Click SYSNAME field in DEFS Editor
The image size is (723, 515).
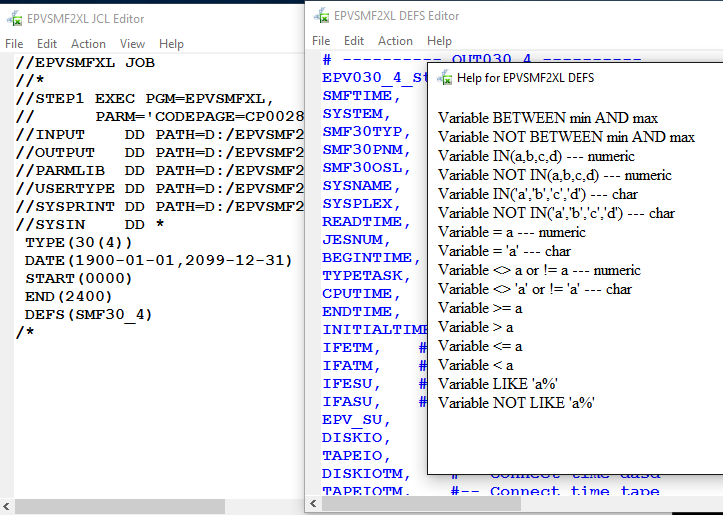pyautogui.click(x=362, y=186)
